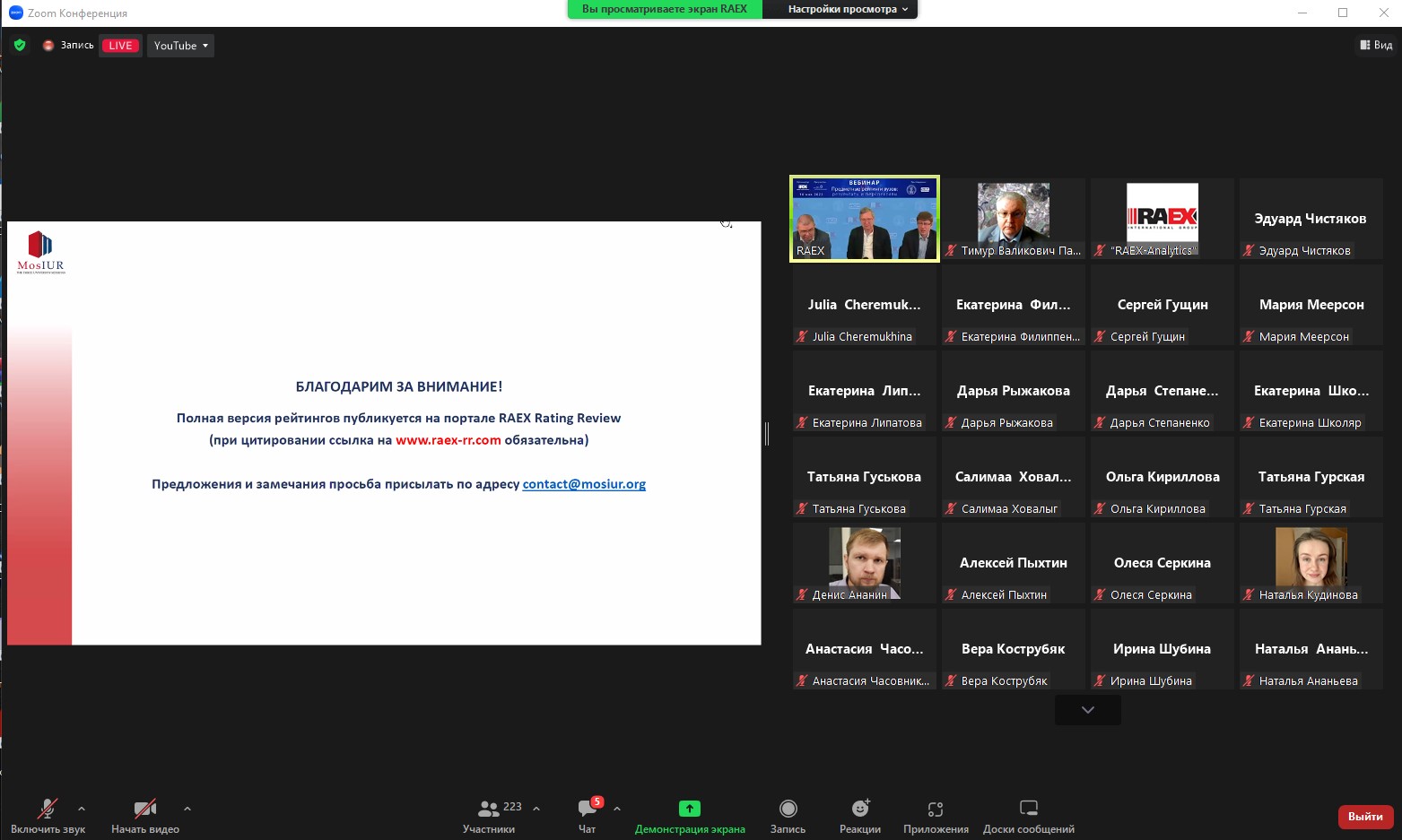
Task: Select Екатерина Школяр participant tile
Action: [1311, 391]
